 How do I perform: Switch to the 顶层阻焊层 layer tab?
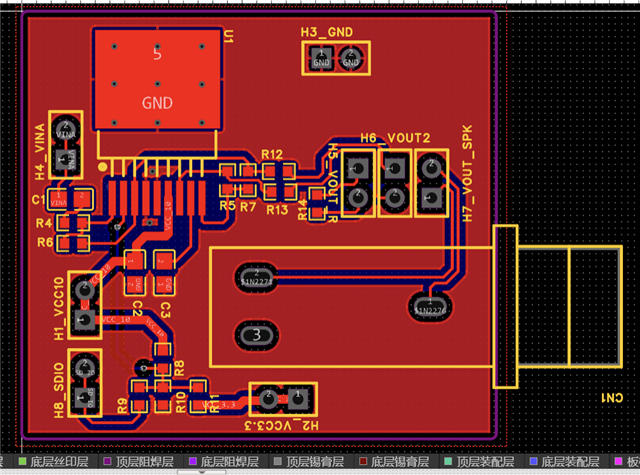139,462
